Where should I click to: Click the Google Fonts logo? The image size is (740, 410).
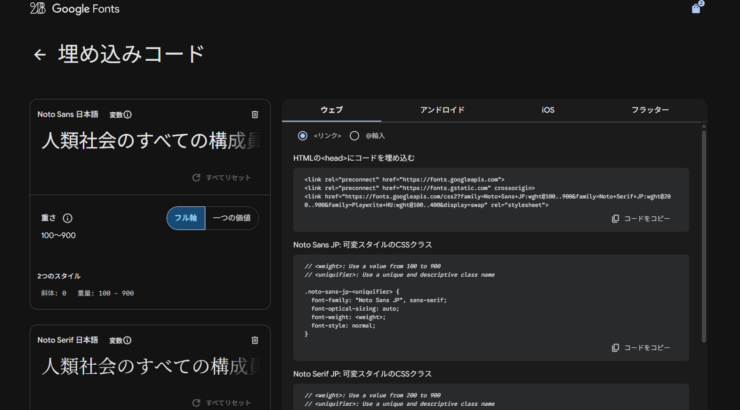point(75,8)
